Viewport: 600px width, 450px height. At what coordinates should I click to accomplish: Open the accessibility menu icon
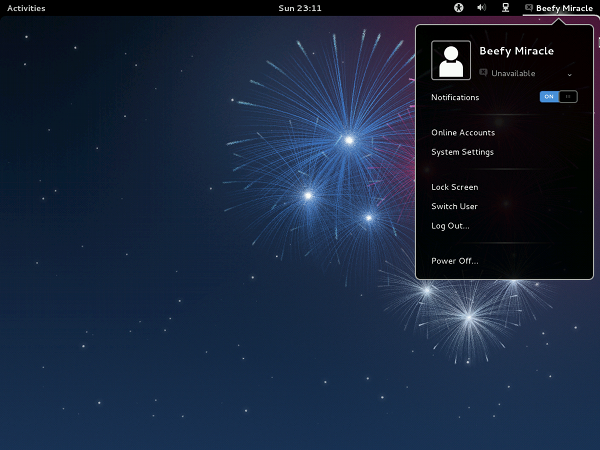tap(458, 8)
